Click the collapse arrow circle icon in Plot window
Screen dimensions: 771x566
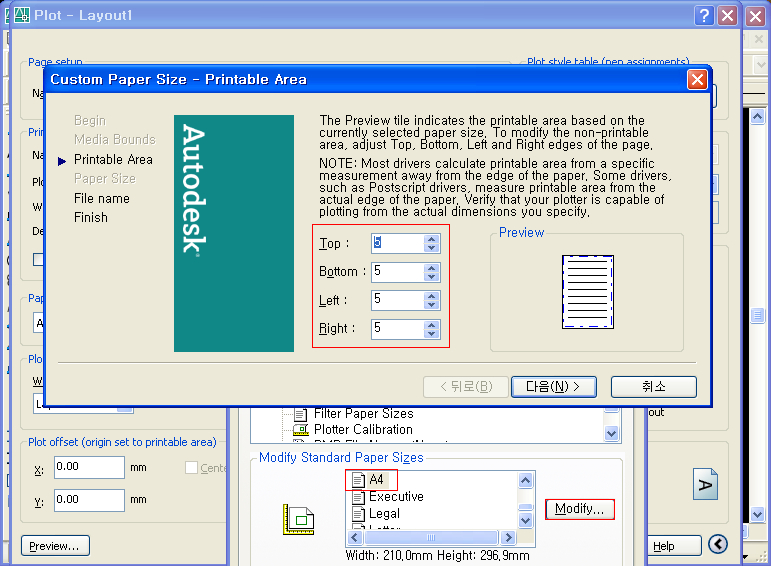click(718, 544)
